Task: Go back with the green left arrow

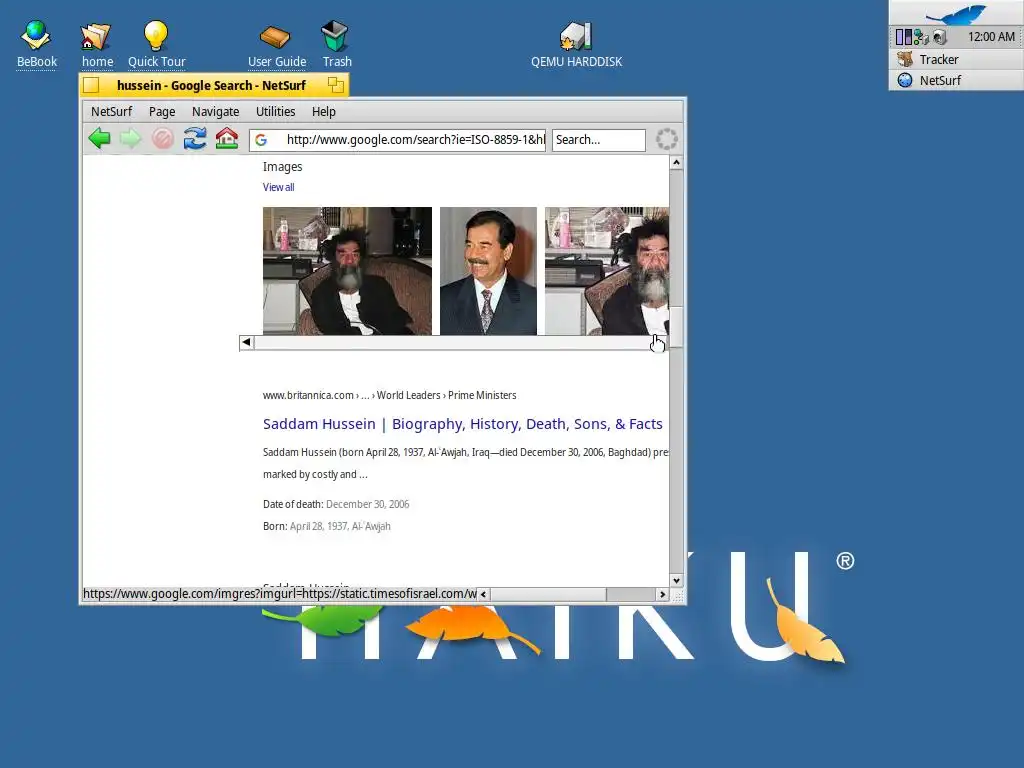Action: pyautogui.click(x=99, y=138)
